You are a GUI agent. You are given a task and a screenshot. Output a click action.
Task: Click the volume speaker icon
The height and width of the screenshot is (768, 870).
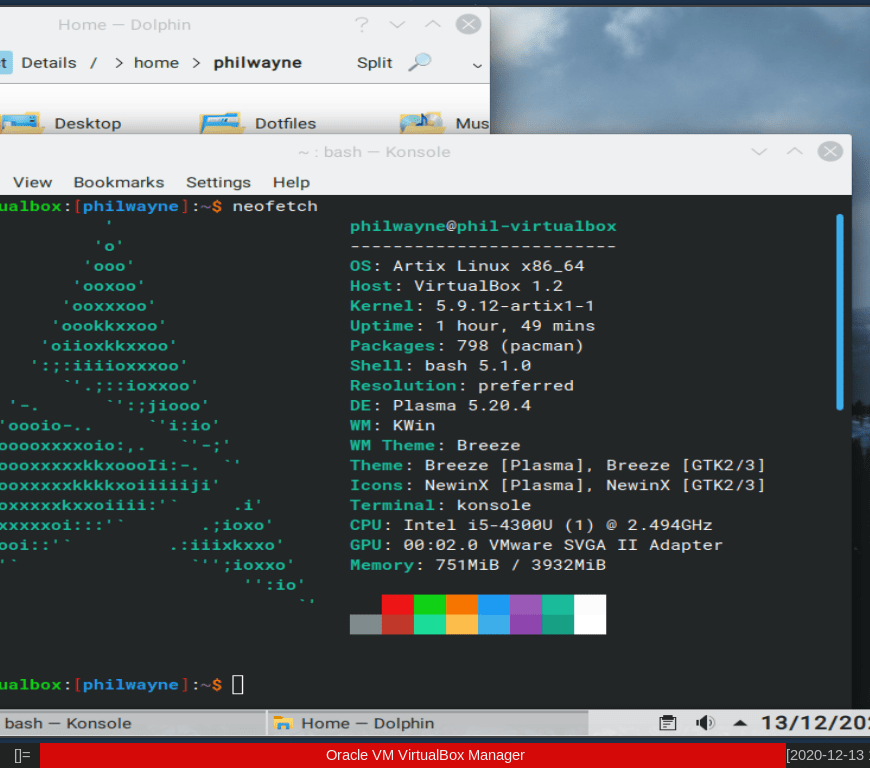coord(705,723)
